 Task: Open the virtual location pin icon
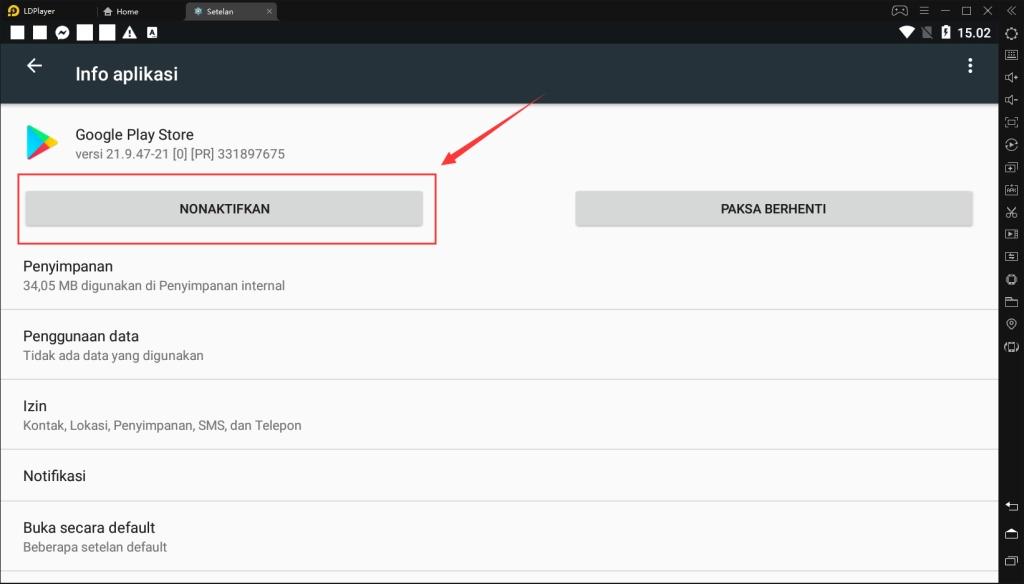click(1011, 324)
